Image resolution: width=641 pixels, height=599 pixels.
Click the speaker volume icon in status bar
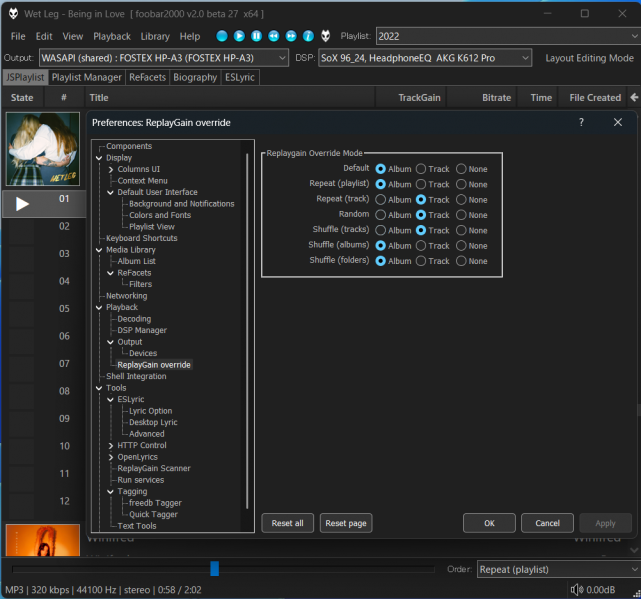pos(577,590)
